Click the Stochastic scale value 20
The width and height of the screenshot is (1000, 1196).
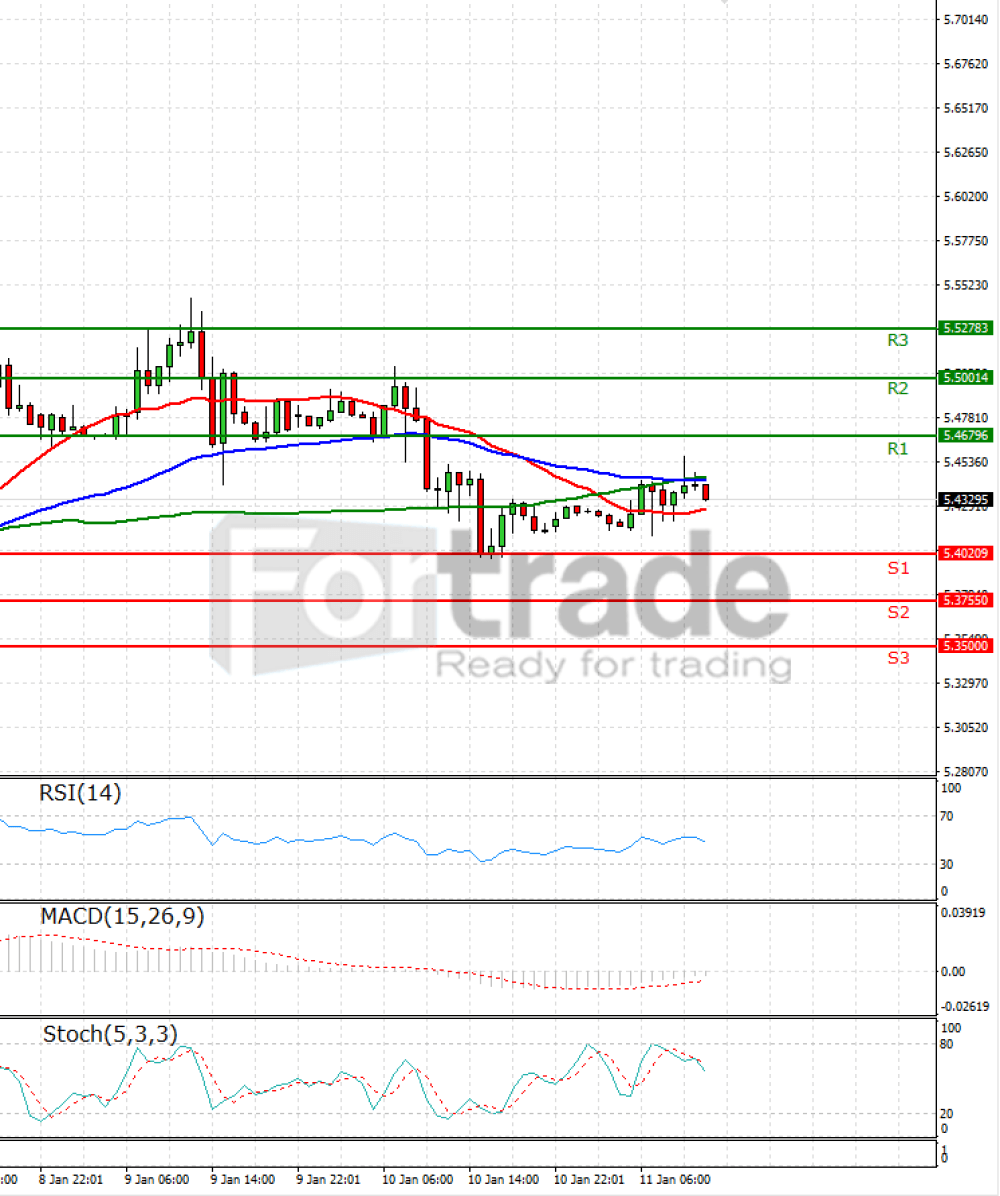point(947,1114)
